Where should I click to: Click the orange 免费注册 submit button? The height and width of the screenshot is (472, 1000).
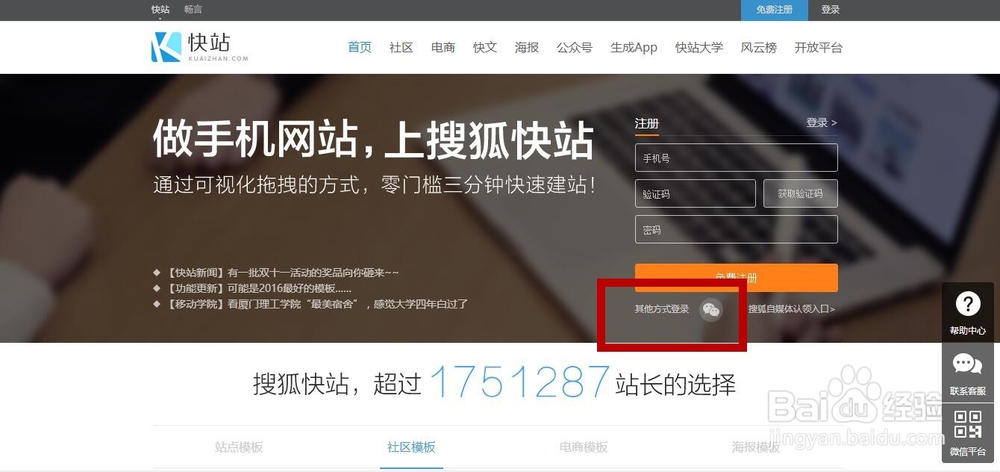[x=736, y=277]
